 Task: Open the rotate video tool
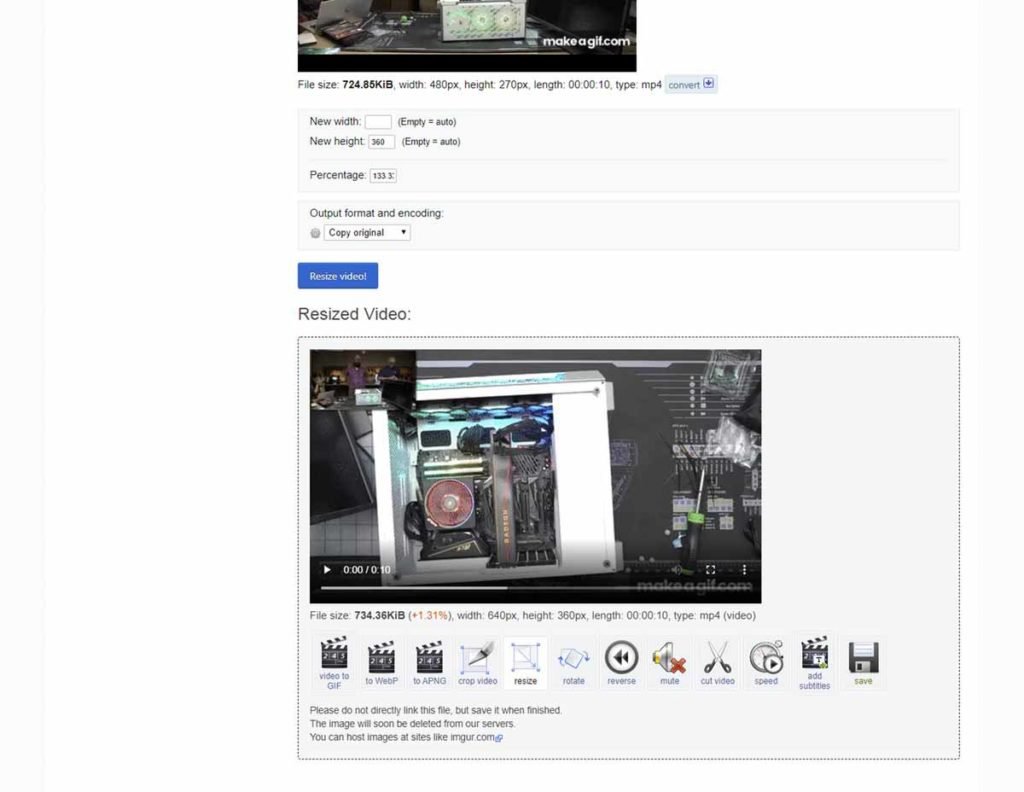click(x=573, y=662)
